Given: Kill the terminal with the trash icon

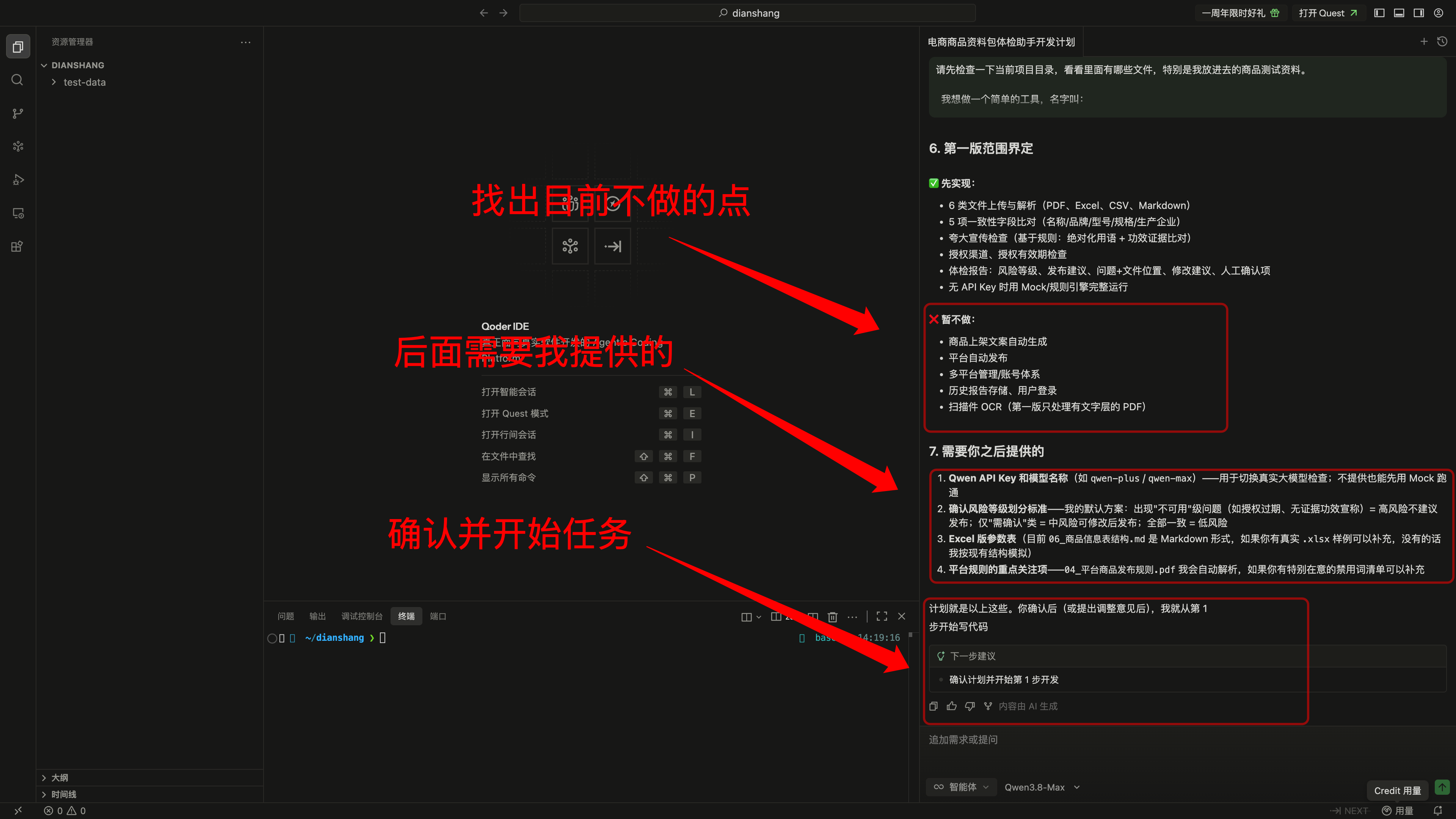Looking at the screenshot, I should tap(833, 617).
